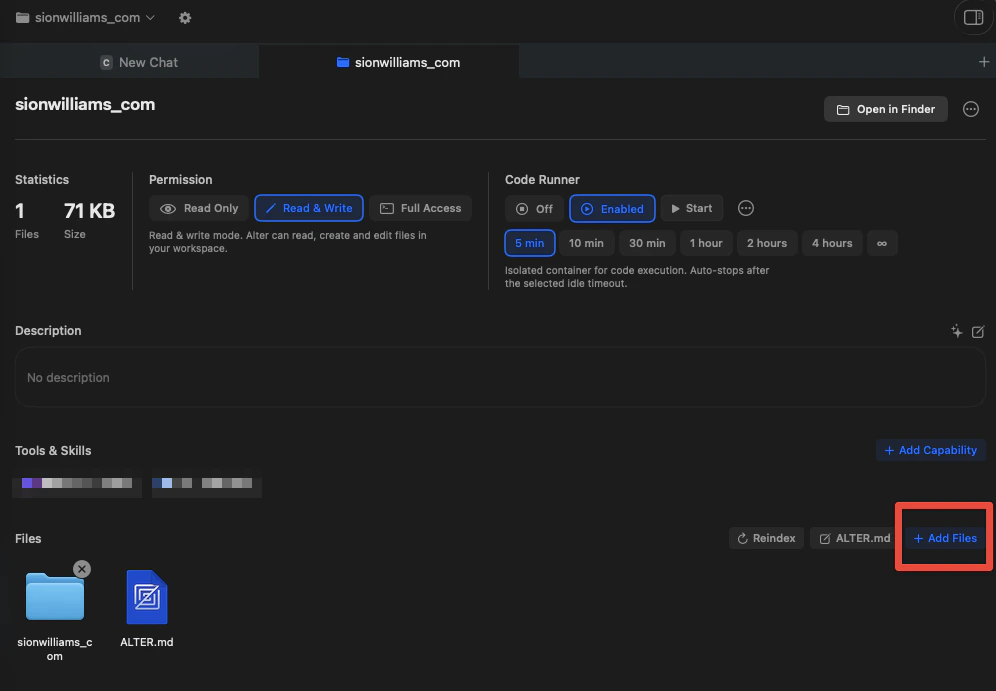Viewport: 996px width, 691px height.
Task: Select Read Only permission mode
Action: point(198,208)
